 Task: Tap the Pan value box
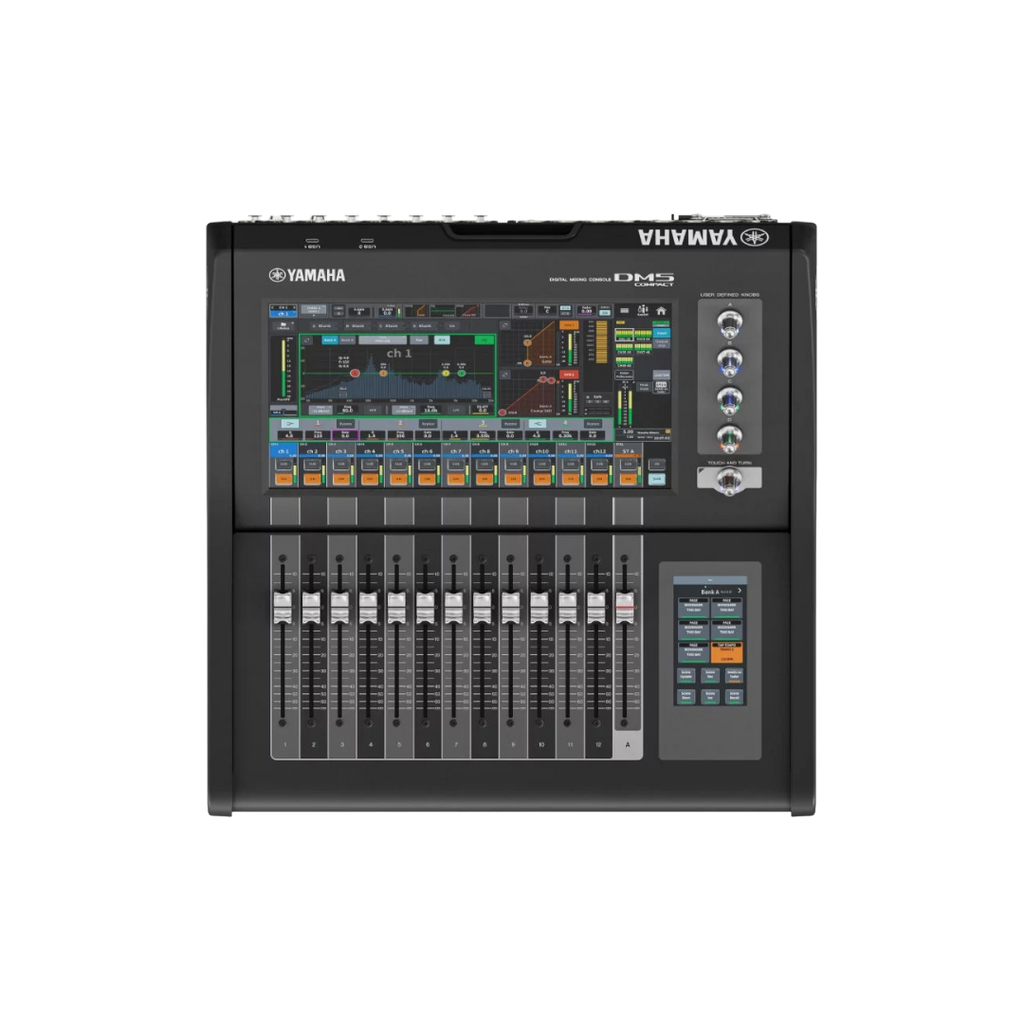pyautogui.click(x=547, y=311)
